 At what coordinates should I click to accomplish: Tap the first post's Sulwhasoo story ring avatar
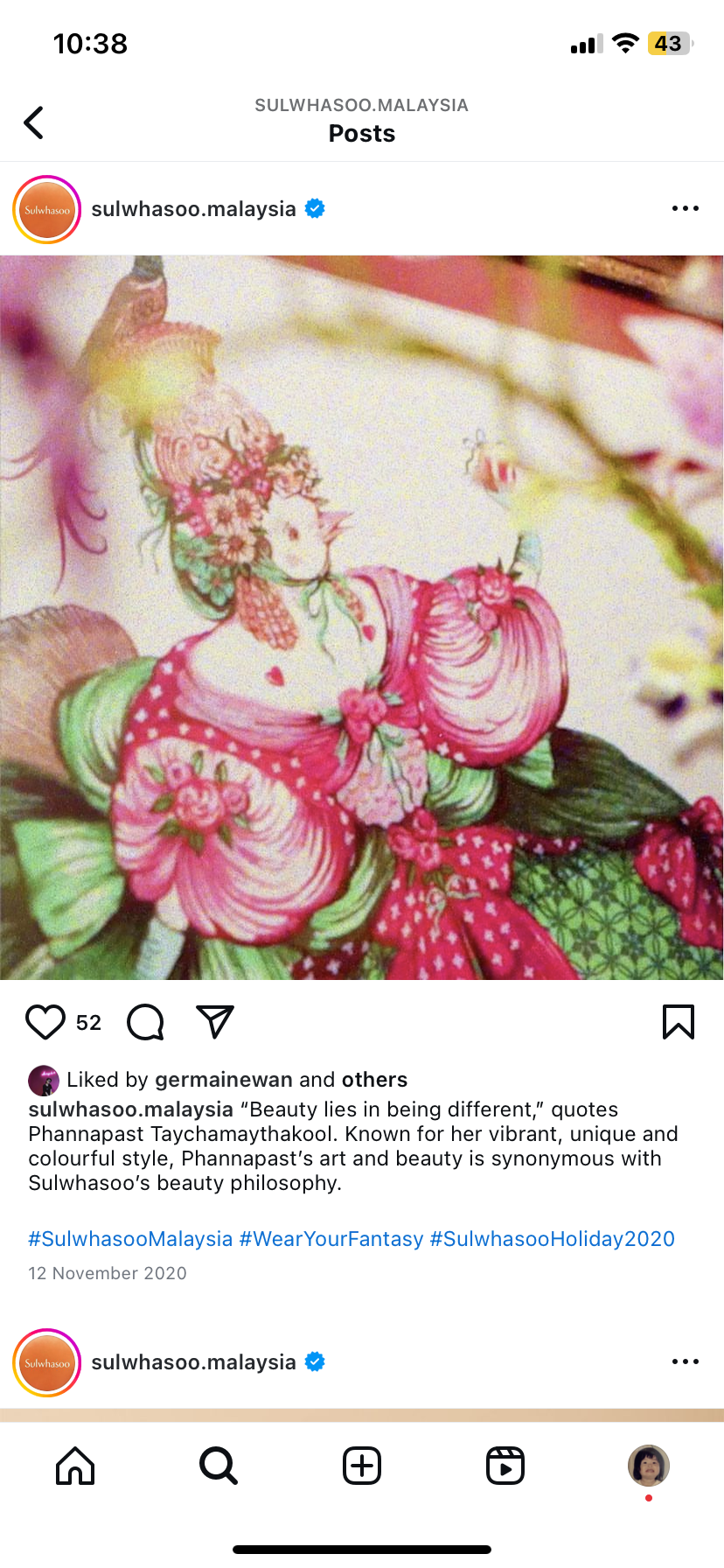point(47,209)
